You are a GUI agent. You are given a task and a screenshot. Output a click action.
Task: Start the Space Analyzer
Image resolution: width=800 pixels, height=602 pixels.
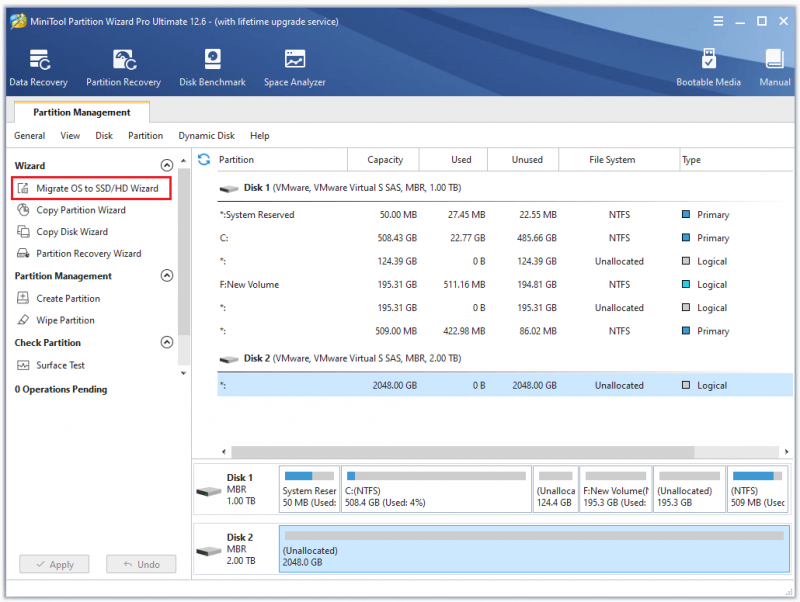294,68
